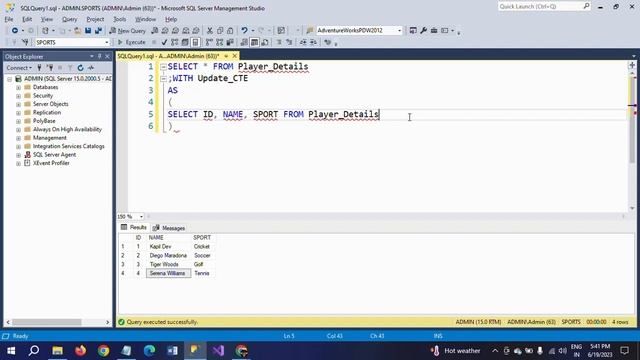This screenshot has width=640, height=360.
Task: Click the Save icon in toolbar
Action: point(88,31)
